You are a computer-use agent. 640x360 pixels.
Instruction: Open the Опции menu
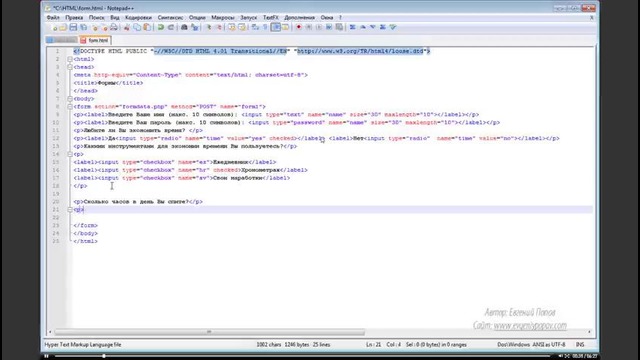pos(197,18)
